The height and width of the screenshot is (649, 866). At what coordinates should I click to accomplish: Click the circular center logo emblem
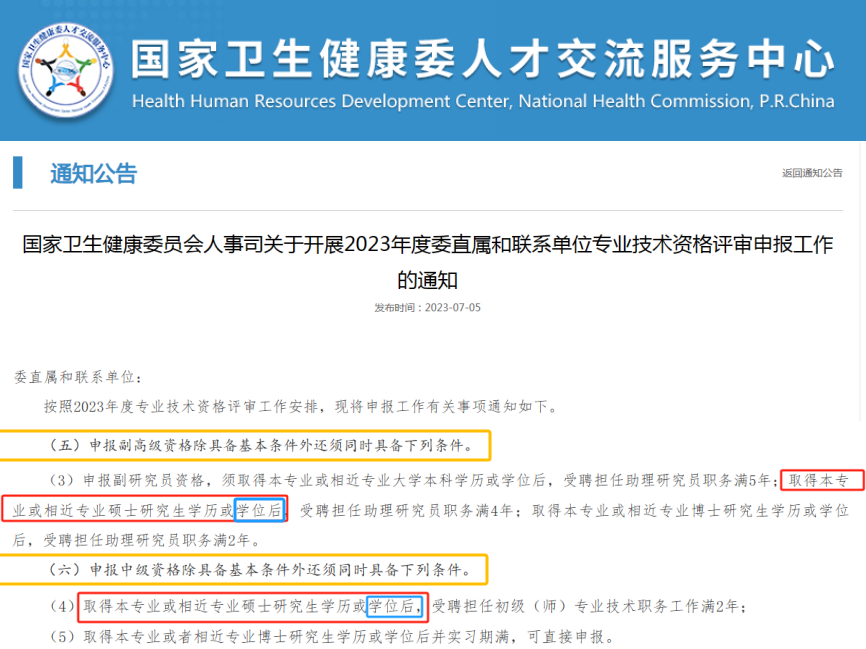coord(65,70)
